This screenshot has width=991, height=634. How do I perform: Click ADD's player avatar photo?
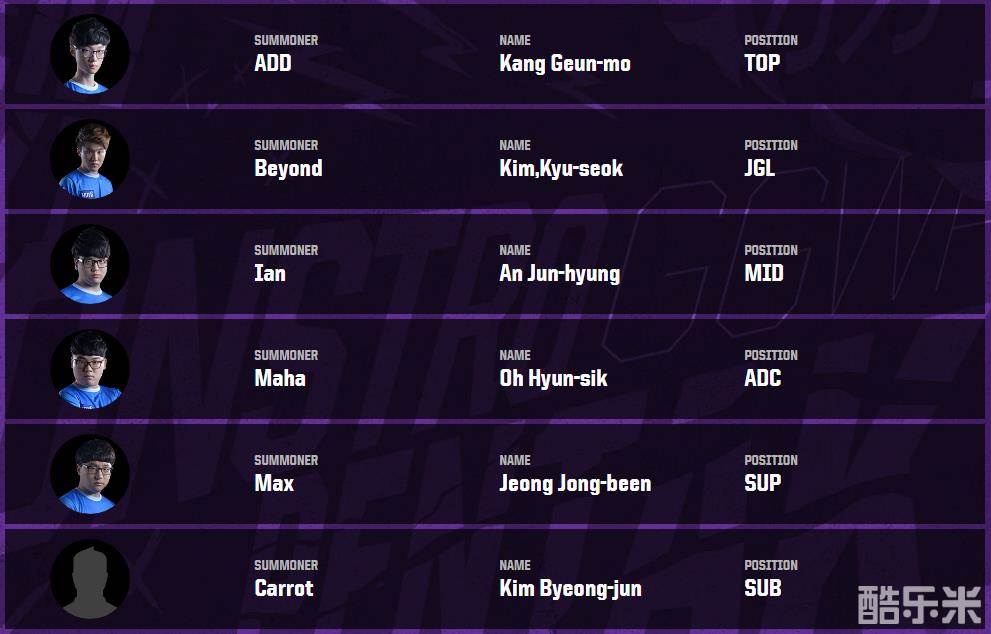point(90,54)
